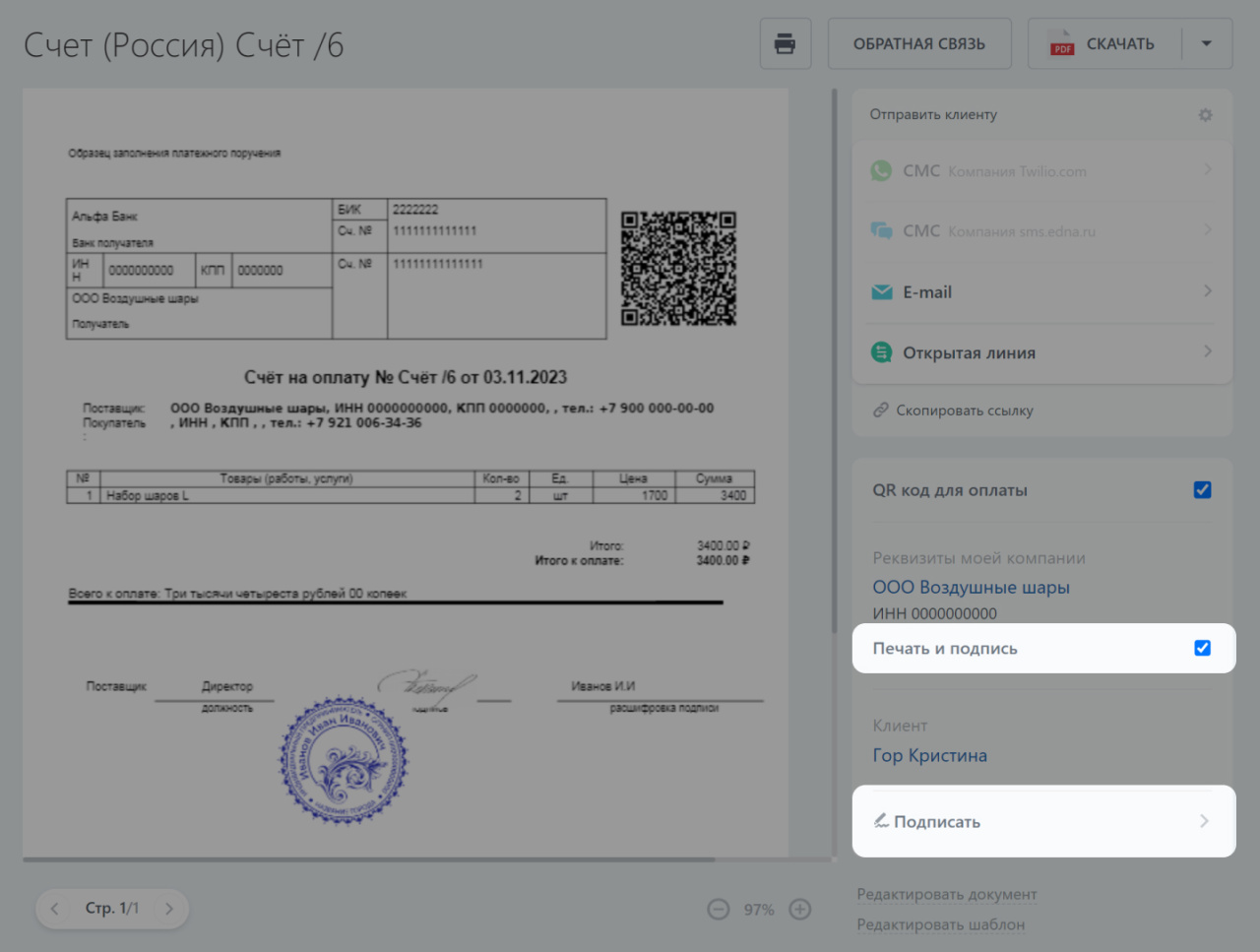Zoom in with the plus icon

(800, 910)
